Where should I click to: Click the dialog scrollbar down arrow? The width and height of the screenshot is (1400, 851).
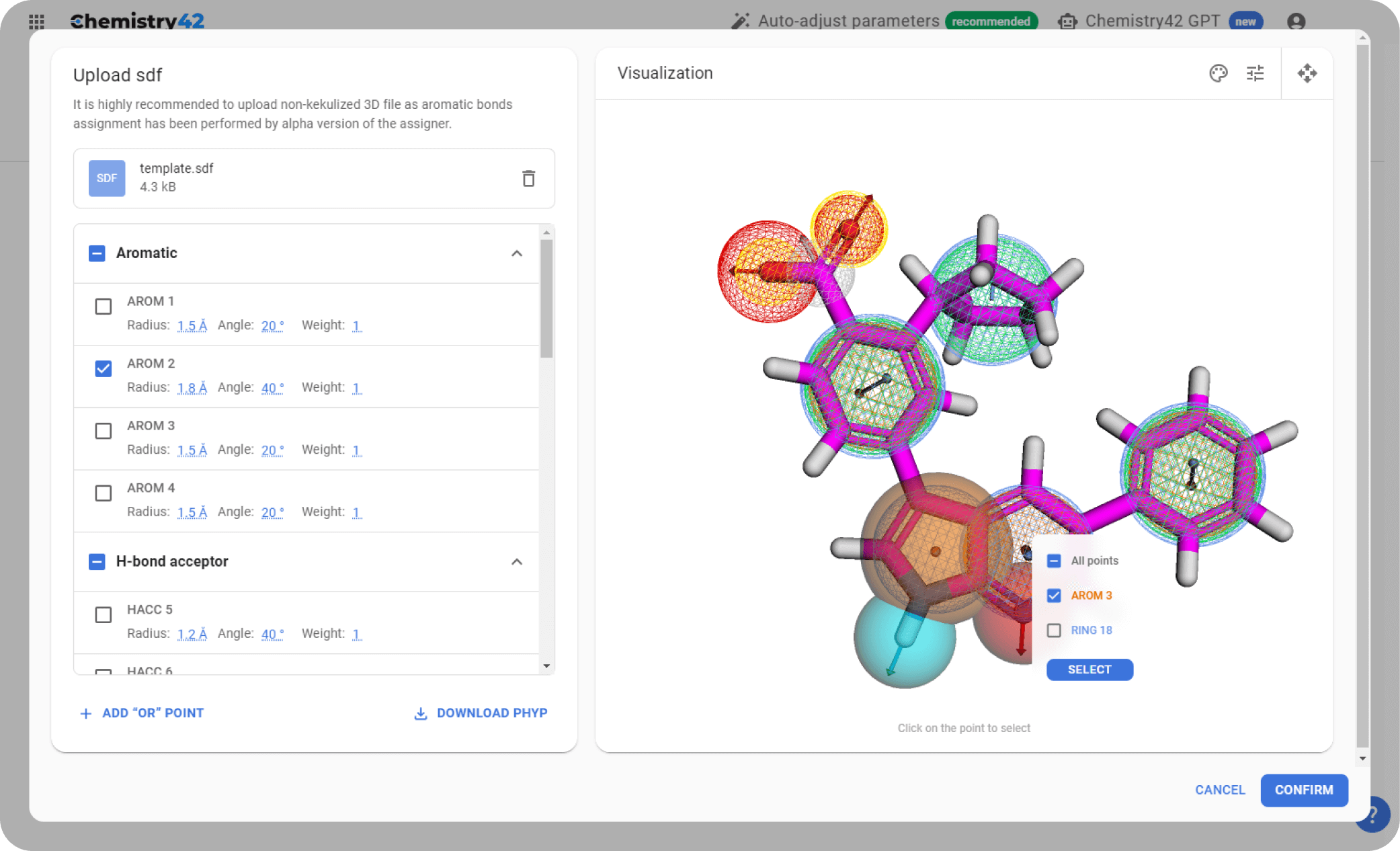(x=1362, y=758)
